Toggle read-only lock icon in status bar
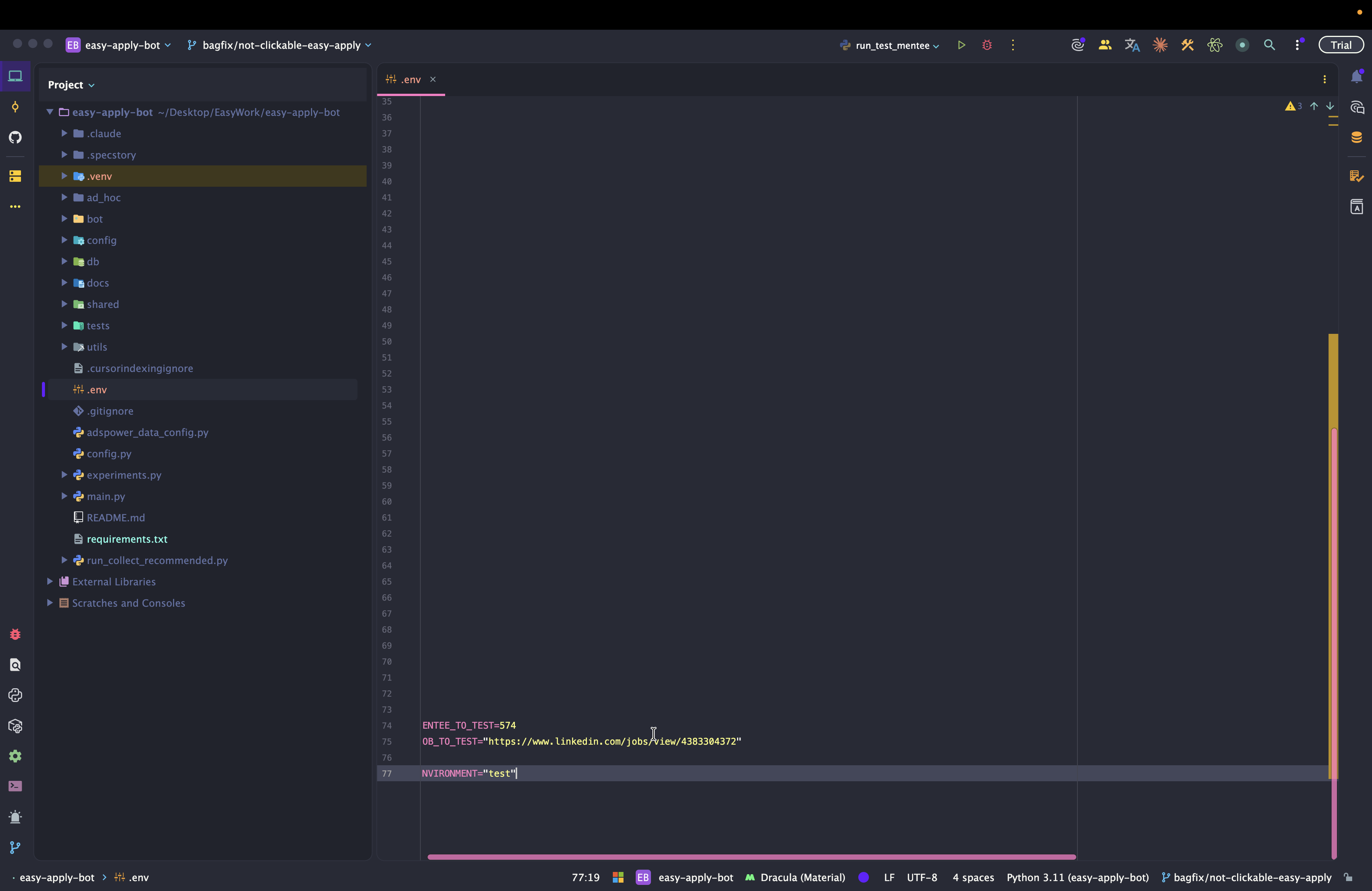Screen dimensions: 1372x891 coord(1348,877)
